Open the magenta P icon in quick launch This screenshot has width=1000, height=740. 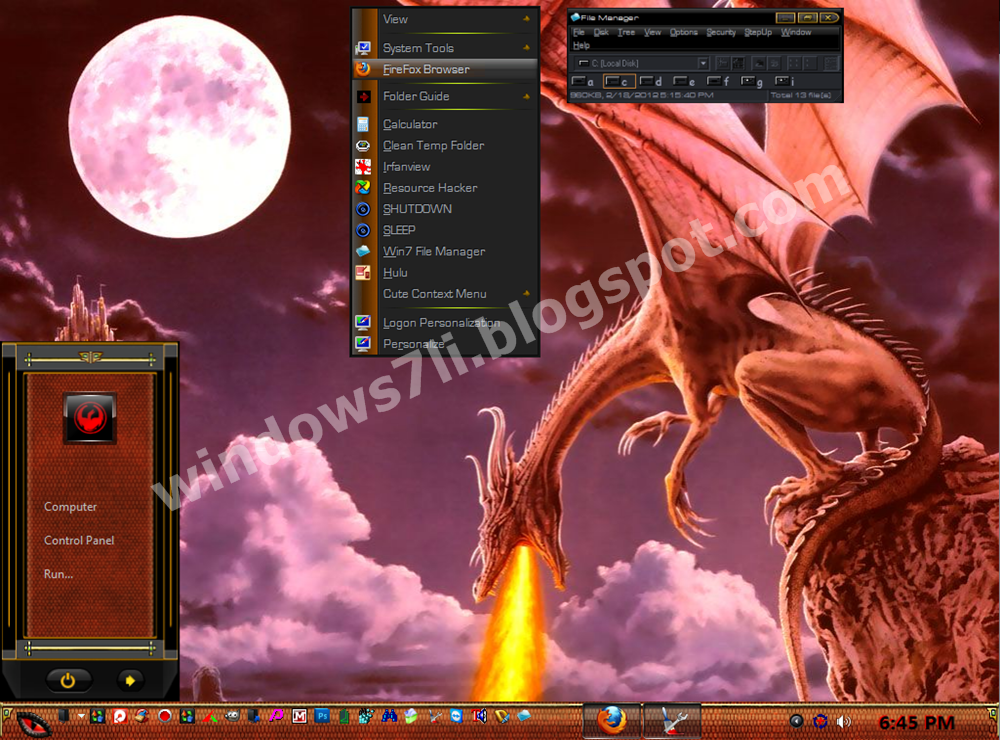click(276, 716)
